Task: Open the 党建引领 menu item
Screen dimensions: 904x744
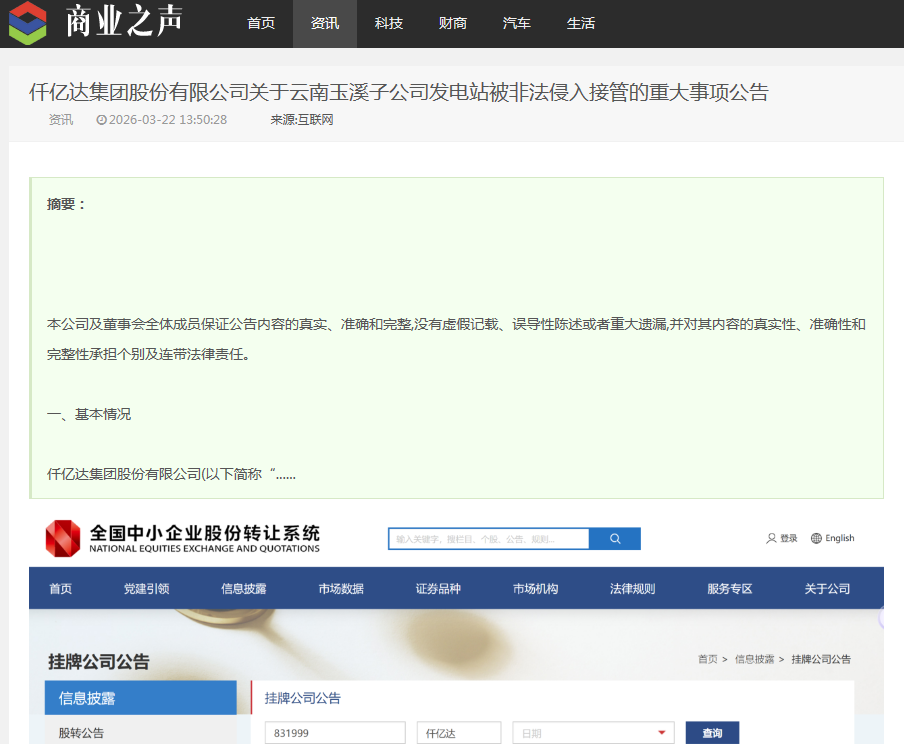Action: (x=146, y=588)
